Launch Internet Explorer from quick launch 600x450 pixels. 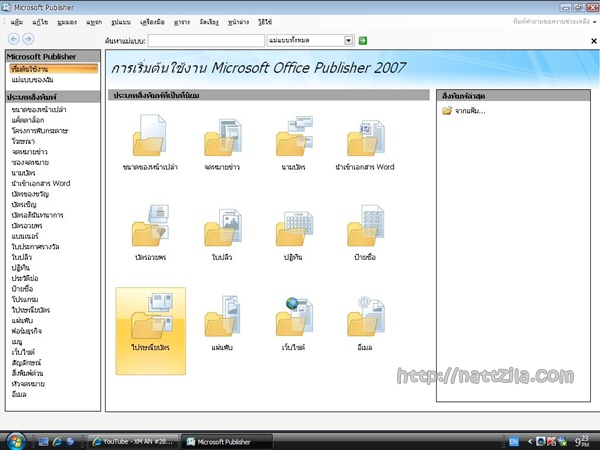click(57, 442)
